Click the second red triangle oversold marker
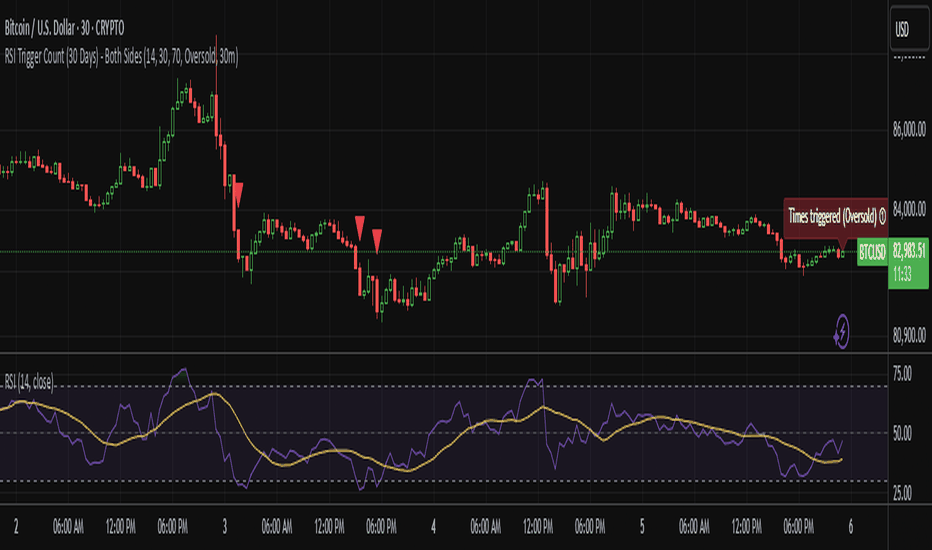The image size is (932, 550). click(360, 228)
